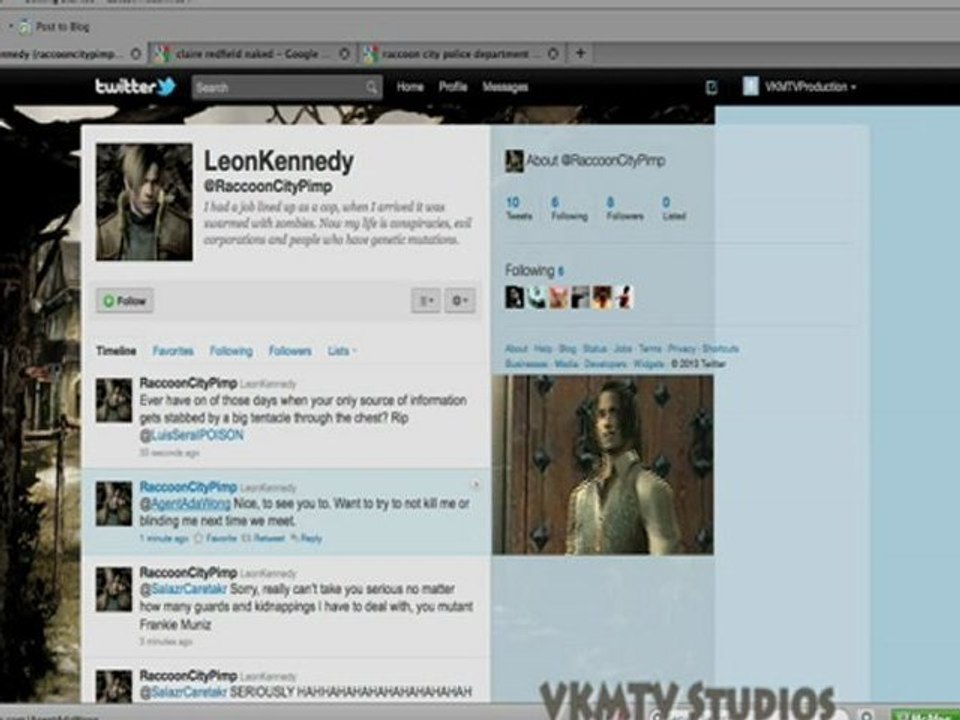The height and width of the screenshot is (720, 960).
Task: Open Messages in Twitter navbar
Action: 505,87
